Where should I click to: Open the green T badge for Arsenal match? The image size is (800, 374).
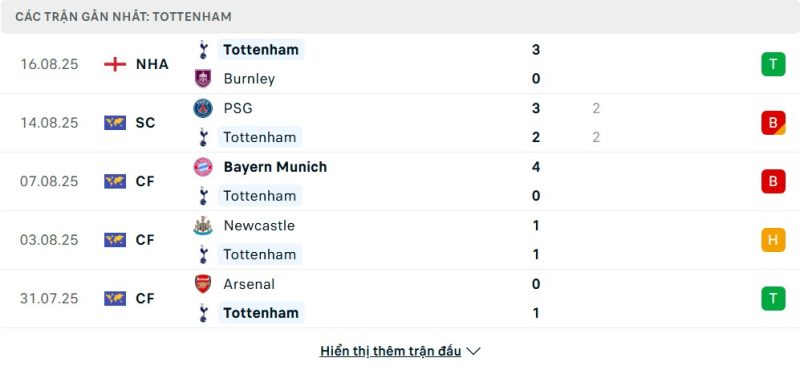[x=773, y=298]
